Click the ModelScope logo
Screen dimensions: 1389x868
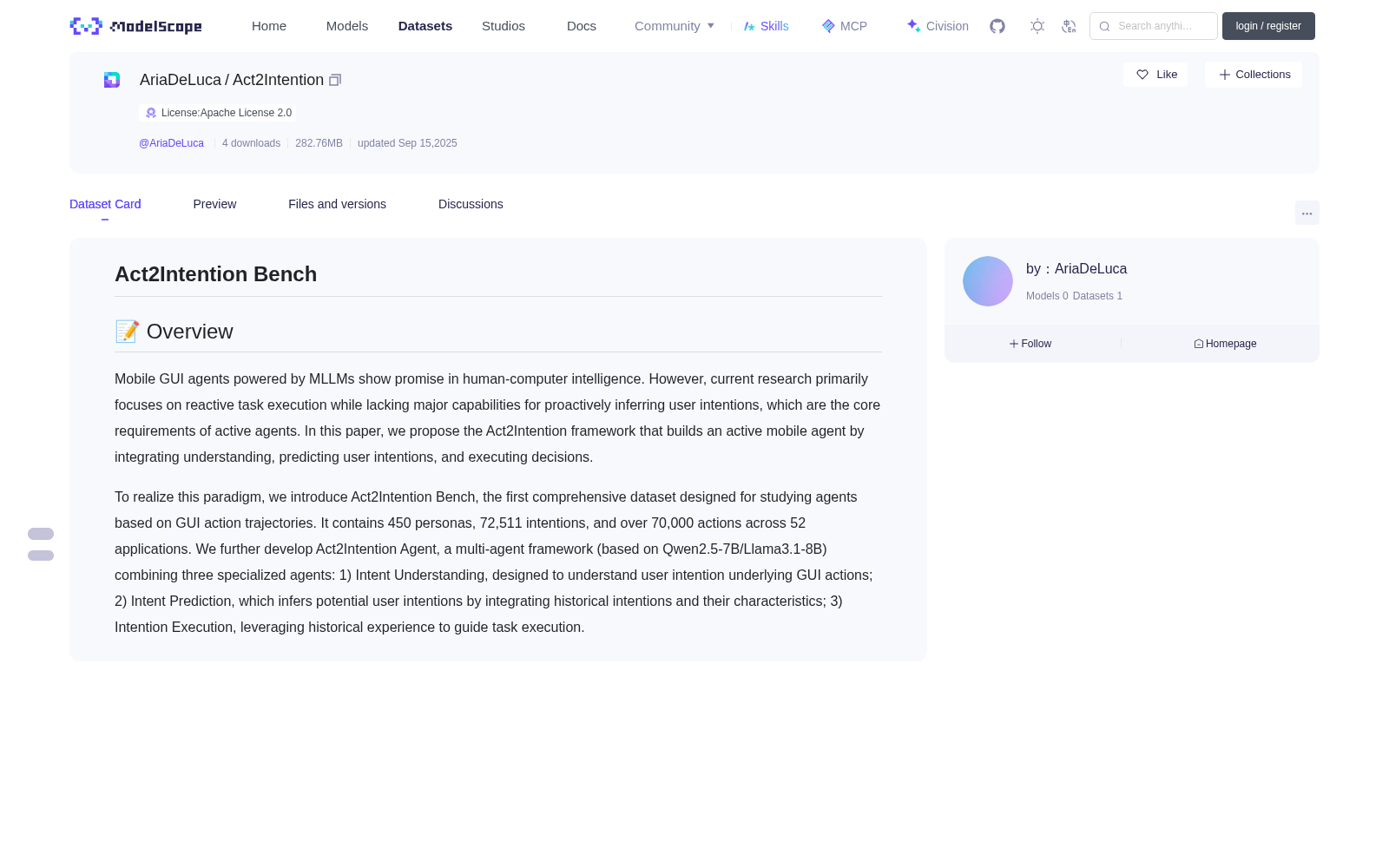(135, 26)
